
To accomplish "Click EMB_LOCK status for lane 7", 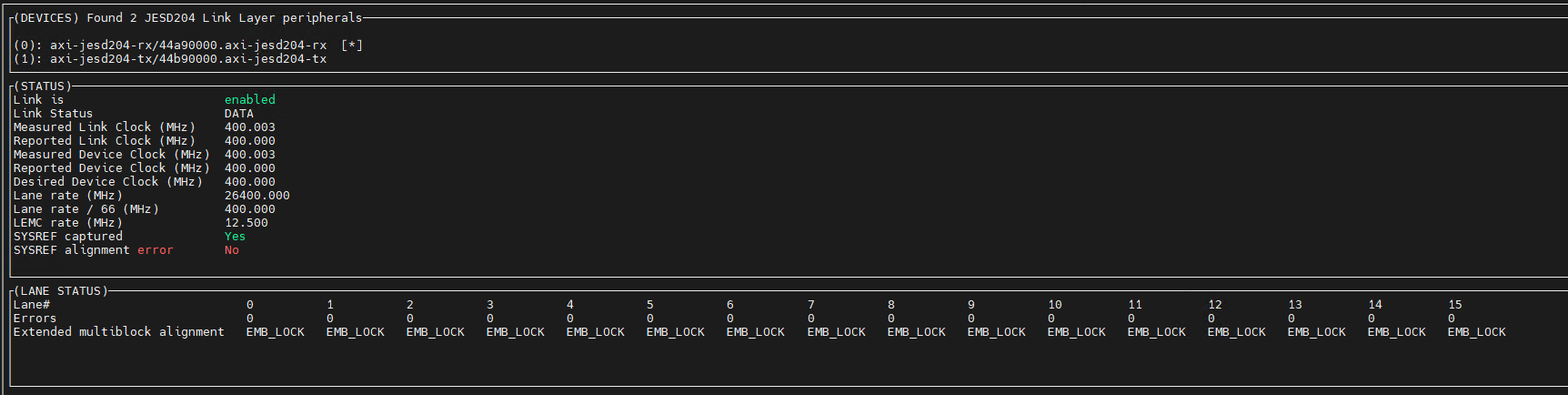I will click(836, 332).
